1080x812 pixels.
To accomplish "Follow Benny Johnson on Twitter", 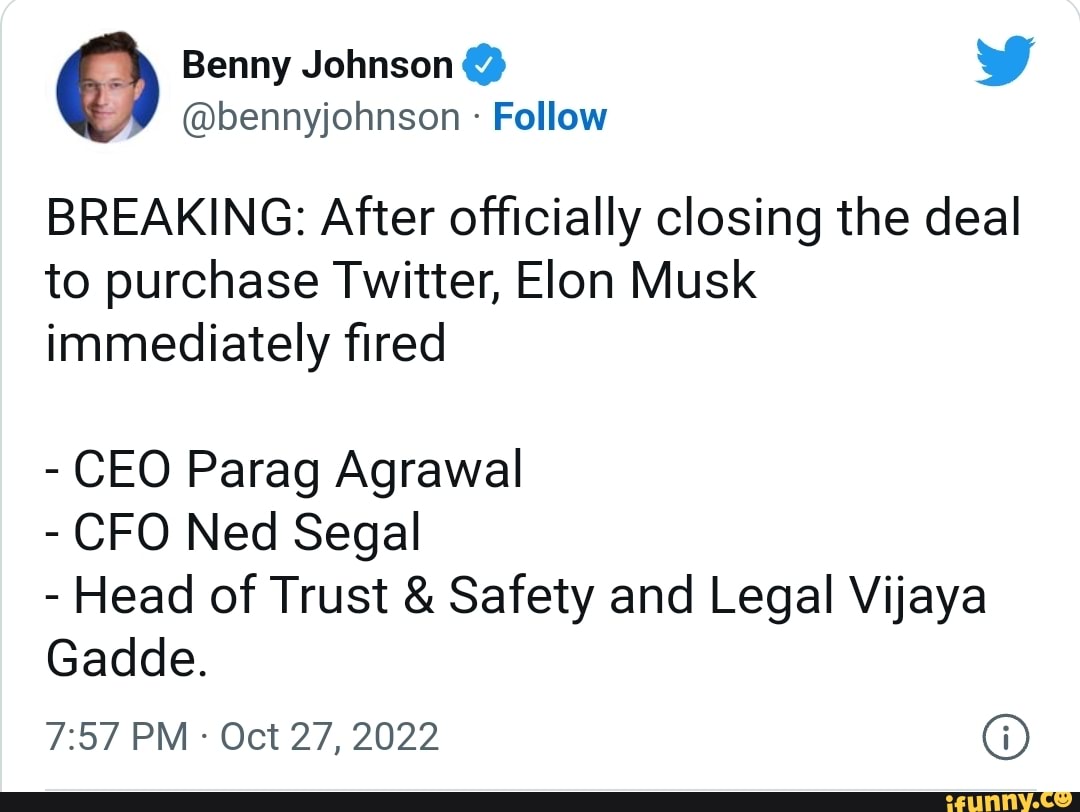I will tap(549, 116).
